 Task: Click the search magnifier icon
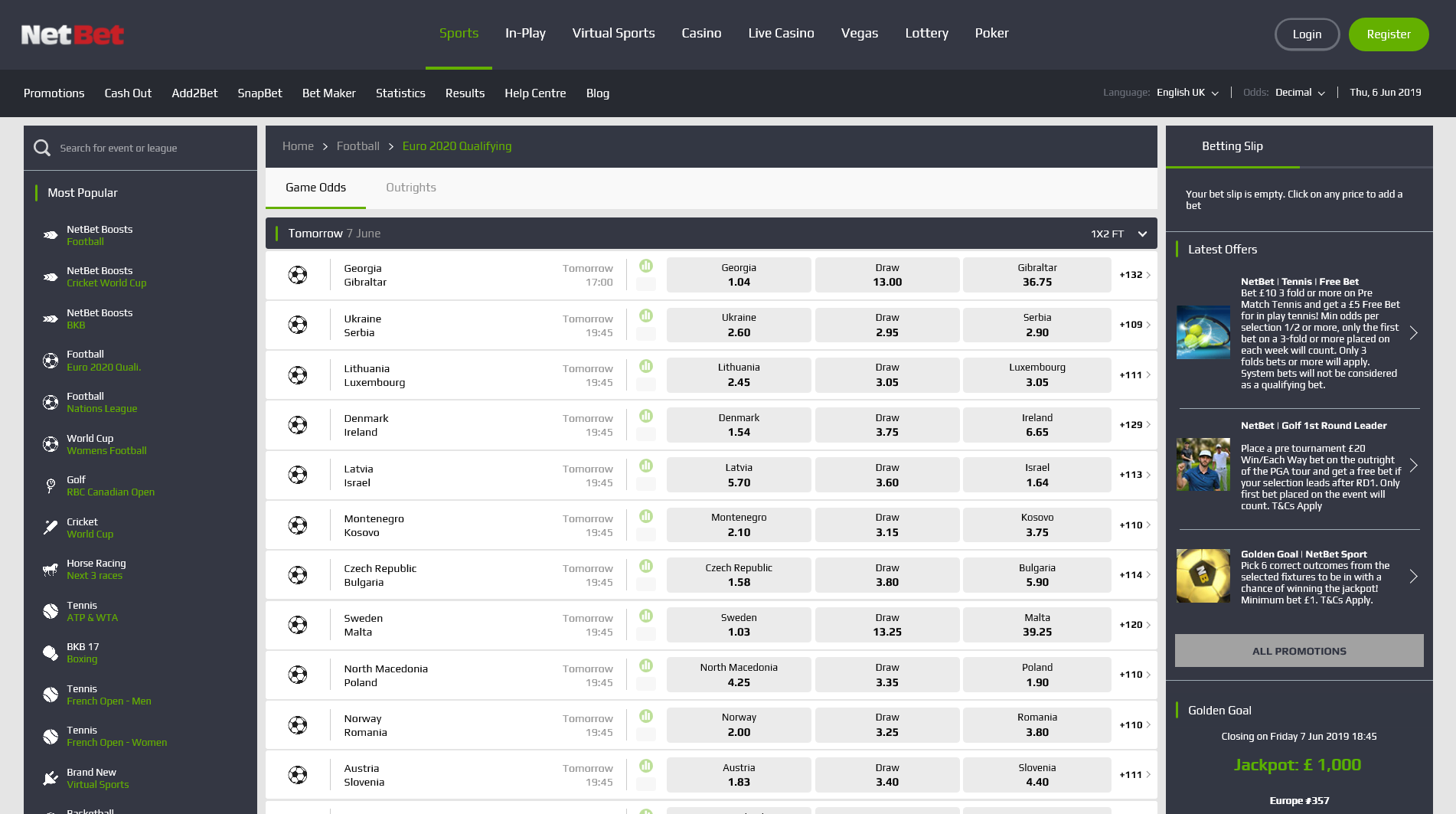(42, 148)
